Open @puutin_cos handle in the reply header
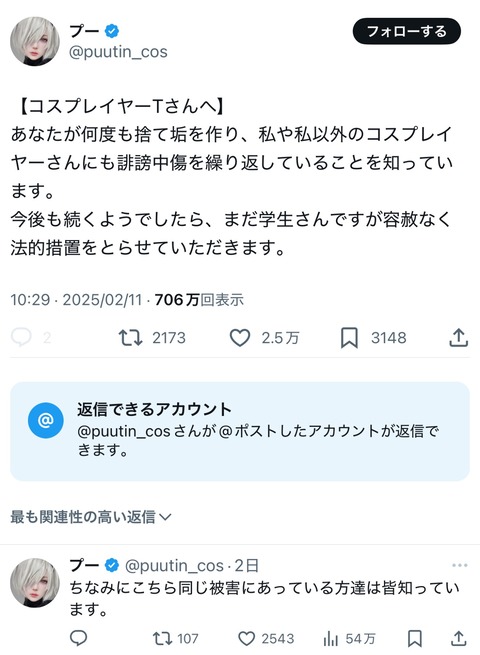The width and height of the screenshot is (480, 655). click(x=174, y=566)
